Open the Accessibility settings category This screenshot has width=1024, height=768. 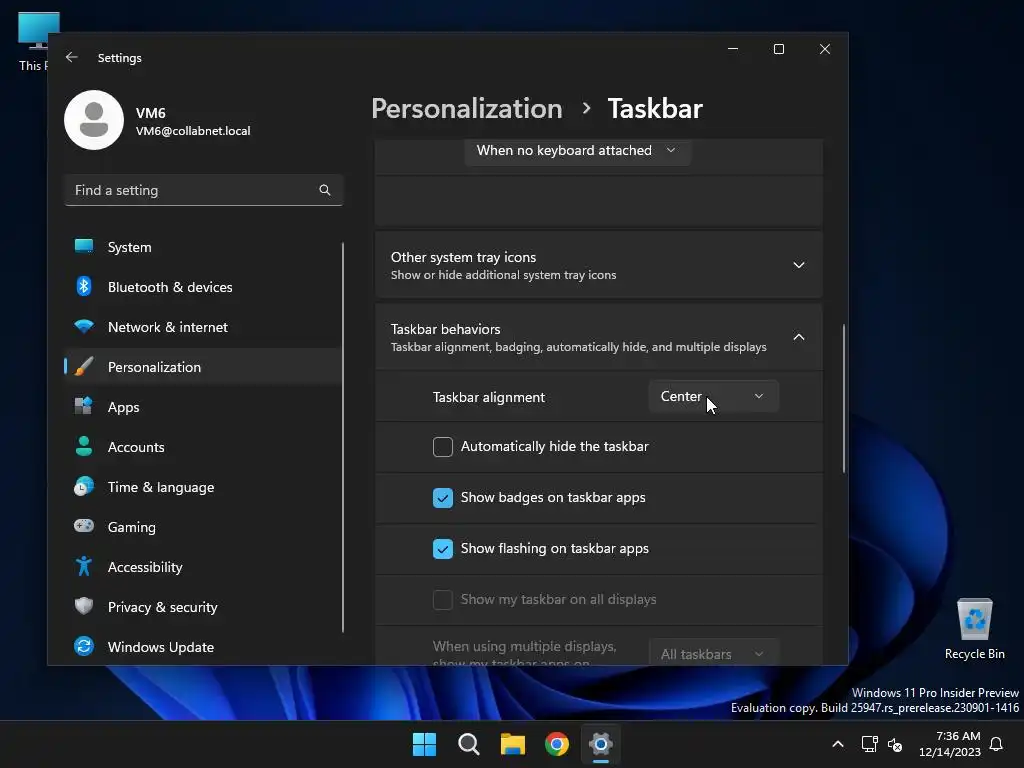(x=202, y=567)
